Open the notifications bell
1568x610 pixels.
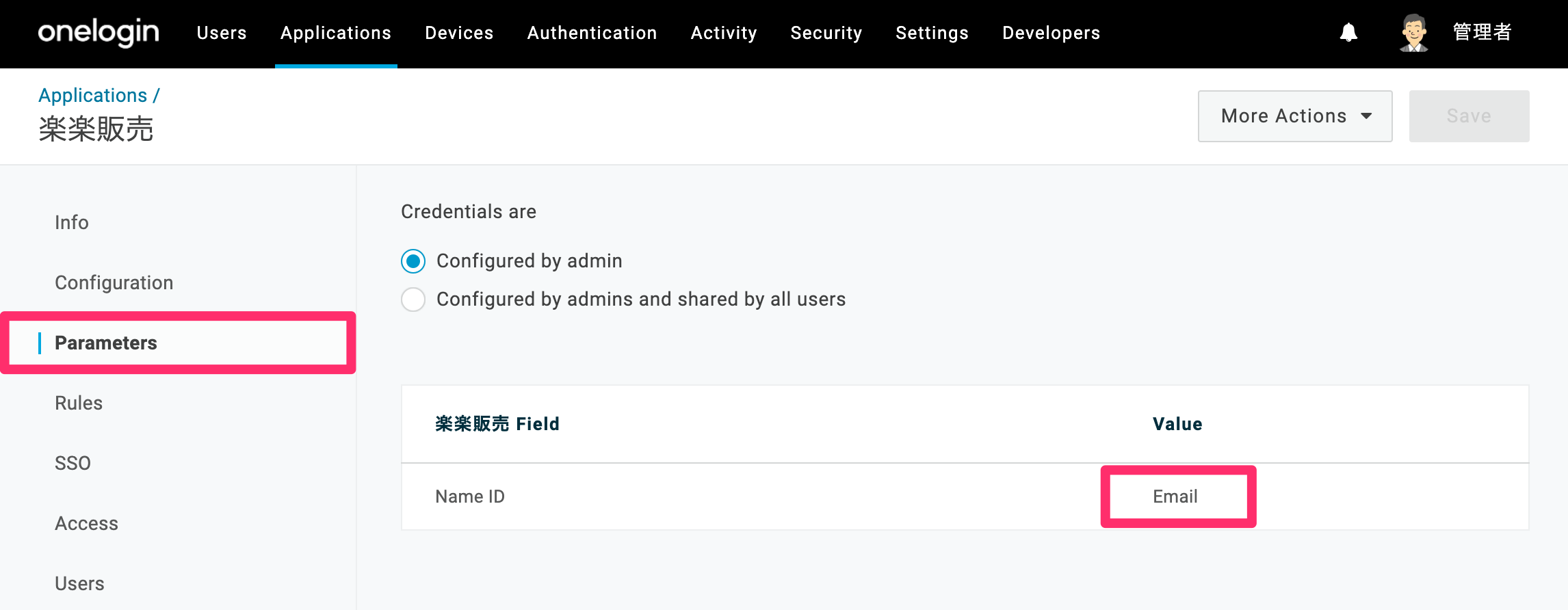[1348, 32]
